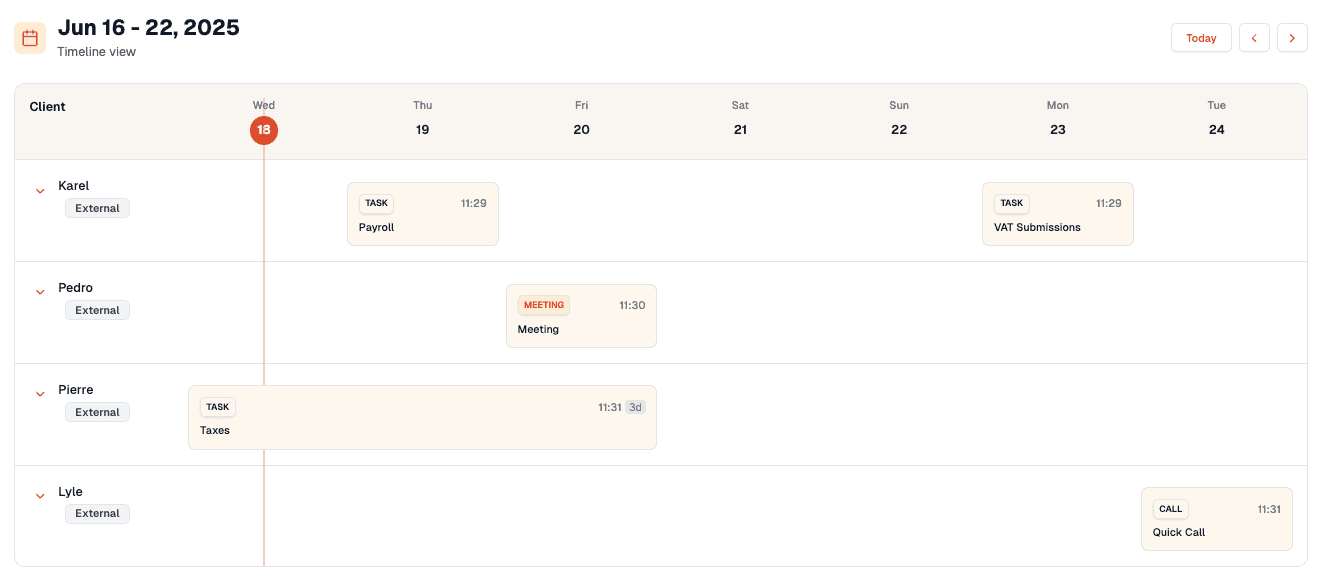Click the 11:29 time on the Payroll card
1318x576 pixels.
point(474,203)
